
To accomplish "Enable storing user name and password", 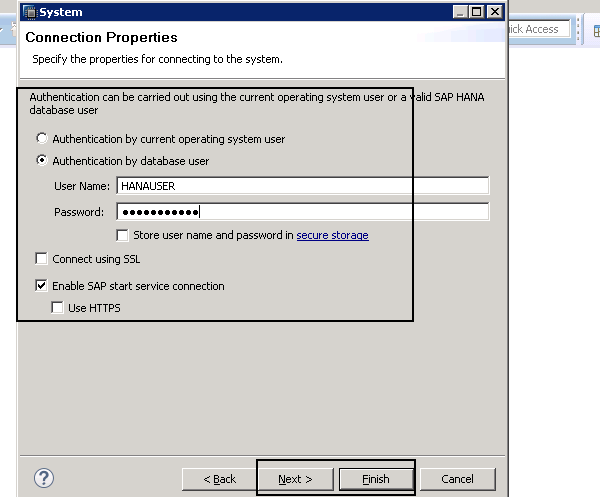I will point(123,235).
